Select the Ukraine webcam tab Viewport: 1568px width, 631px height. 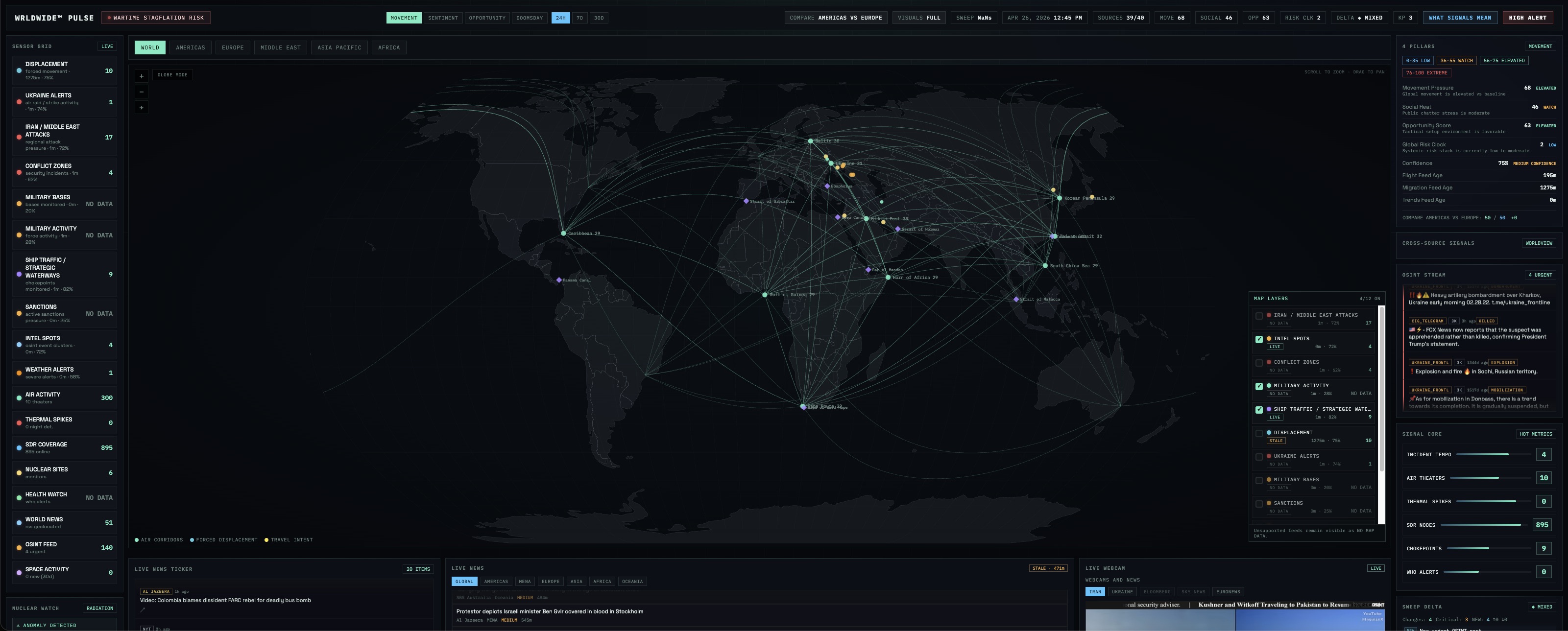[x=1122, y=591]
